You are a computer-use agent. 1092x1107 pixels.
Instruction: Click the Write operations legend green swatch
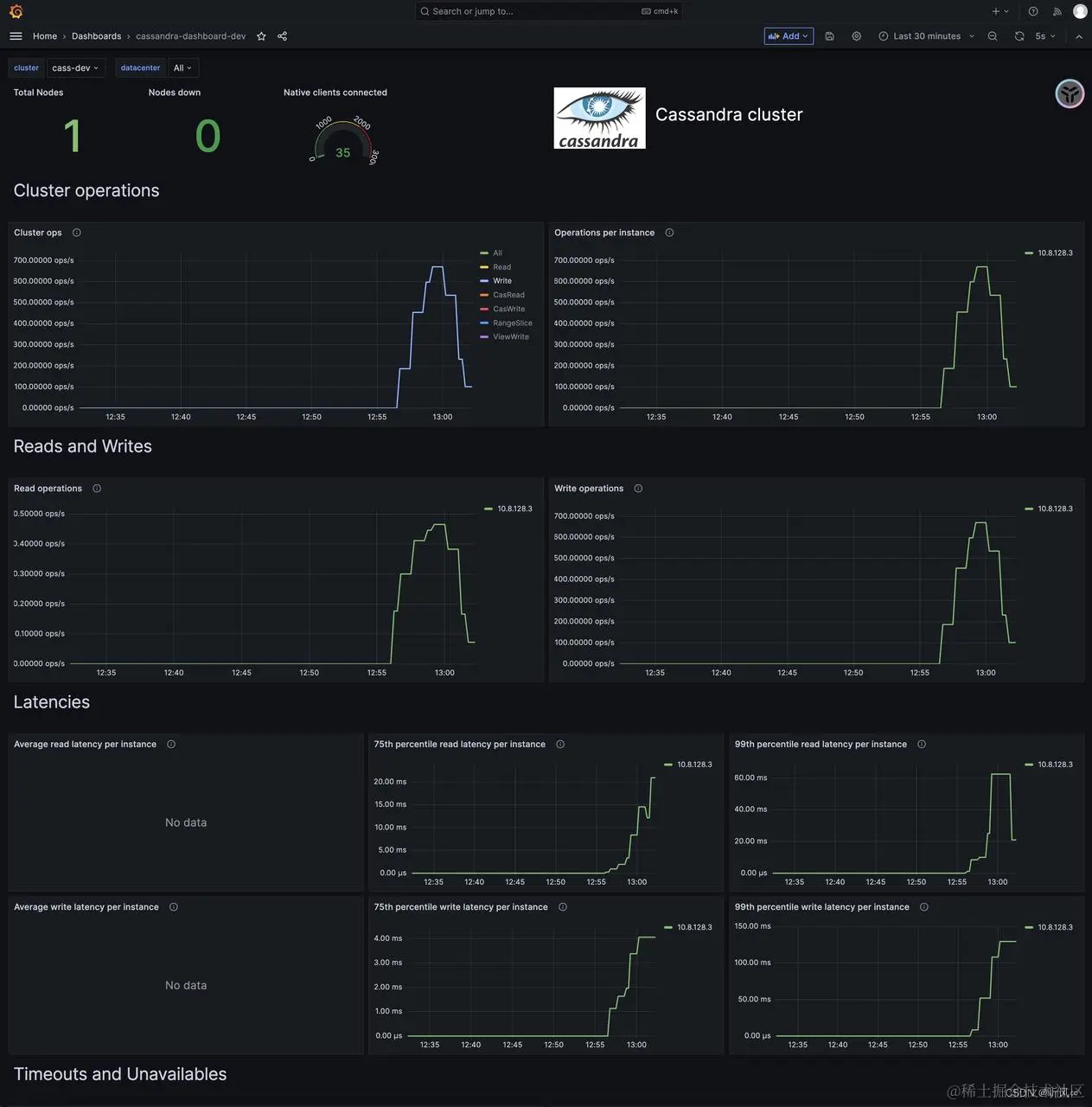(x=1029, y=509)
